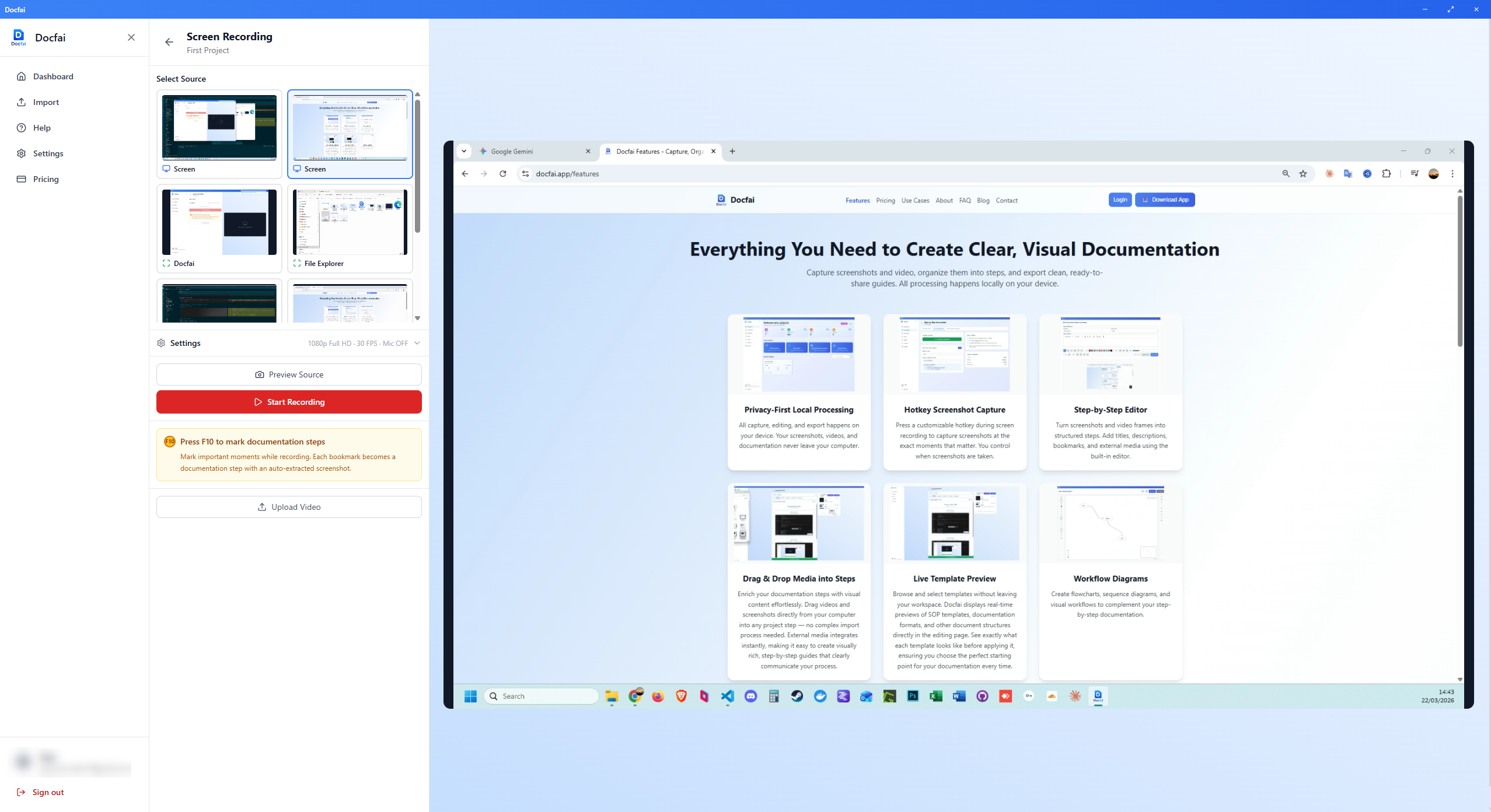Image resolution: width=1491 pixels, height=812 pixels.
Task: Click About in the website navigation
Action: pos(944,201)
